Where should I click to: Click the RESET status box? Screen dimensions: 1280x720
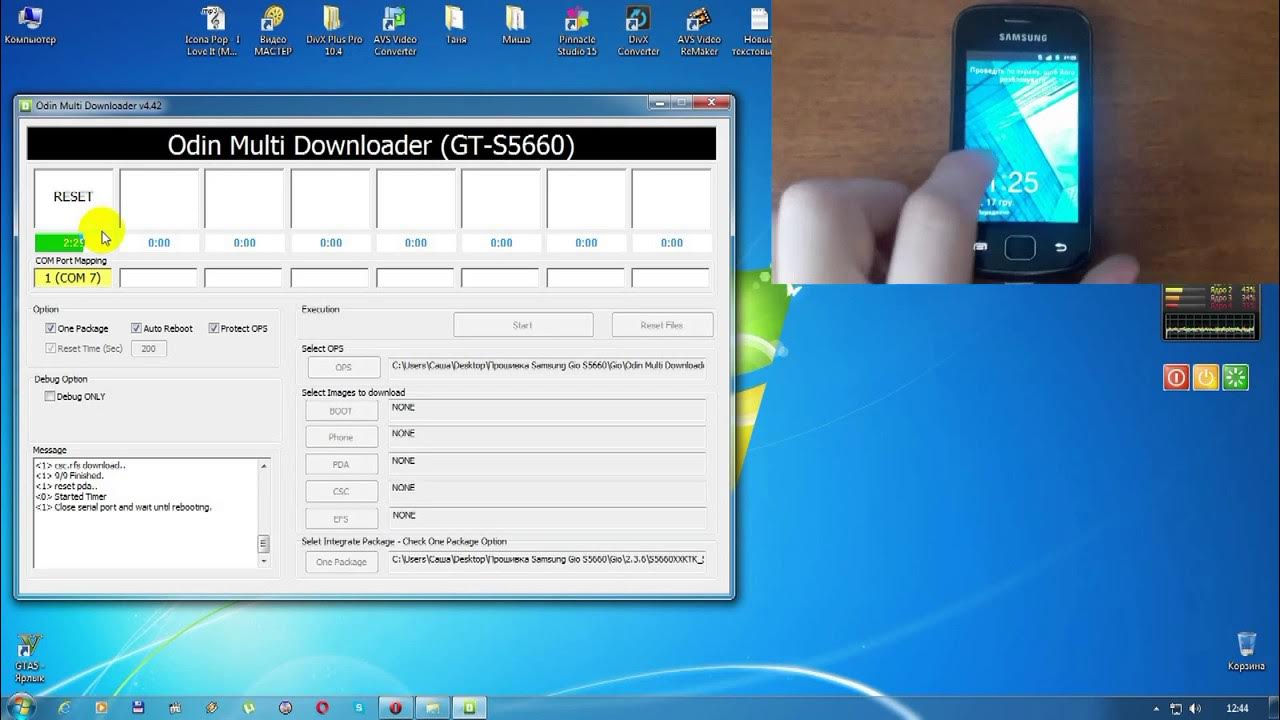(x=73, y=198)
